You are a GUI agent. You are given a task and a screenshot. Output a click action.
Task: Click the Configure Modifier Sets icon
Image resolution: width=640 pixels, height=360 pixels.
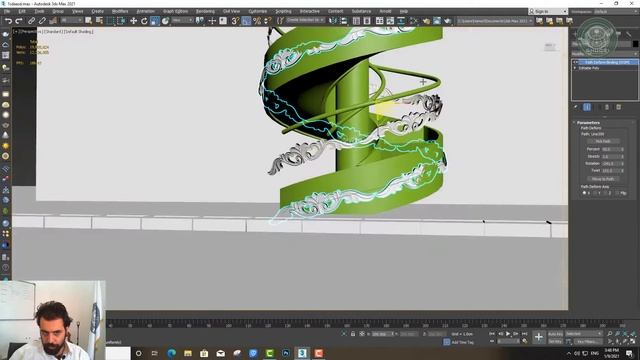619,107
